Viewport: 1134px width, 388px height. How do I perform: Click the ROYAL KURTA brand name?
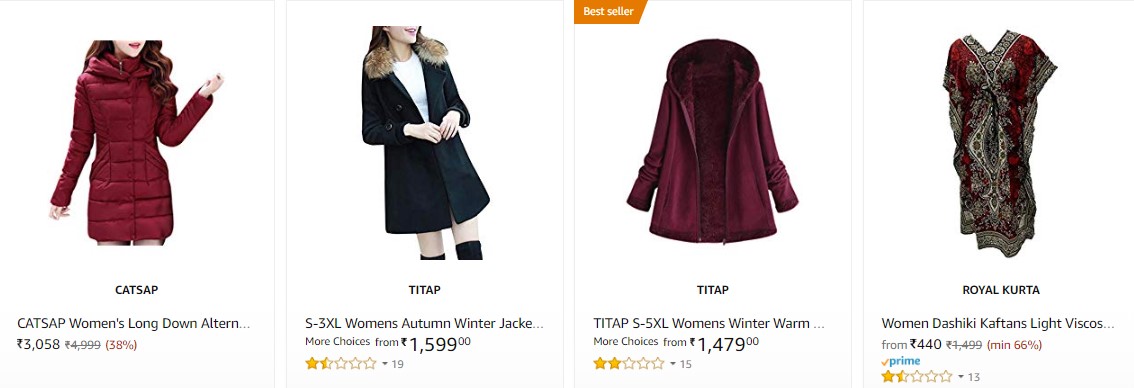click(1001, 290)
